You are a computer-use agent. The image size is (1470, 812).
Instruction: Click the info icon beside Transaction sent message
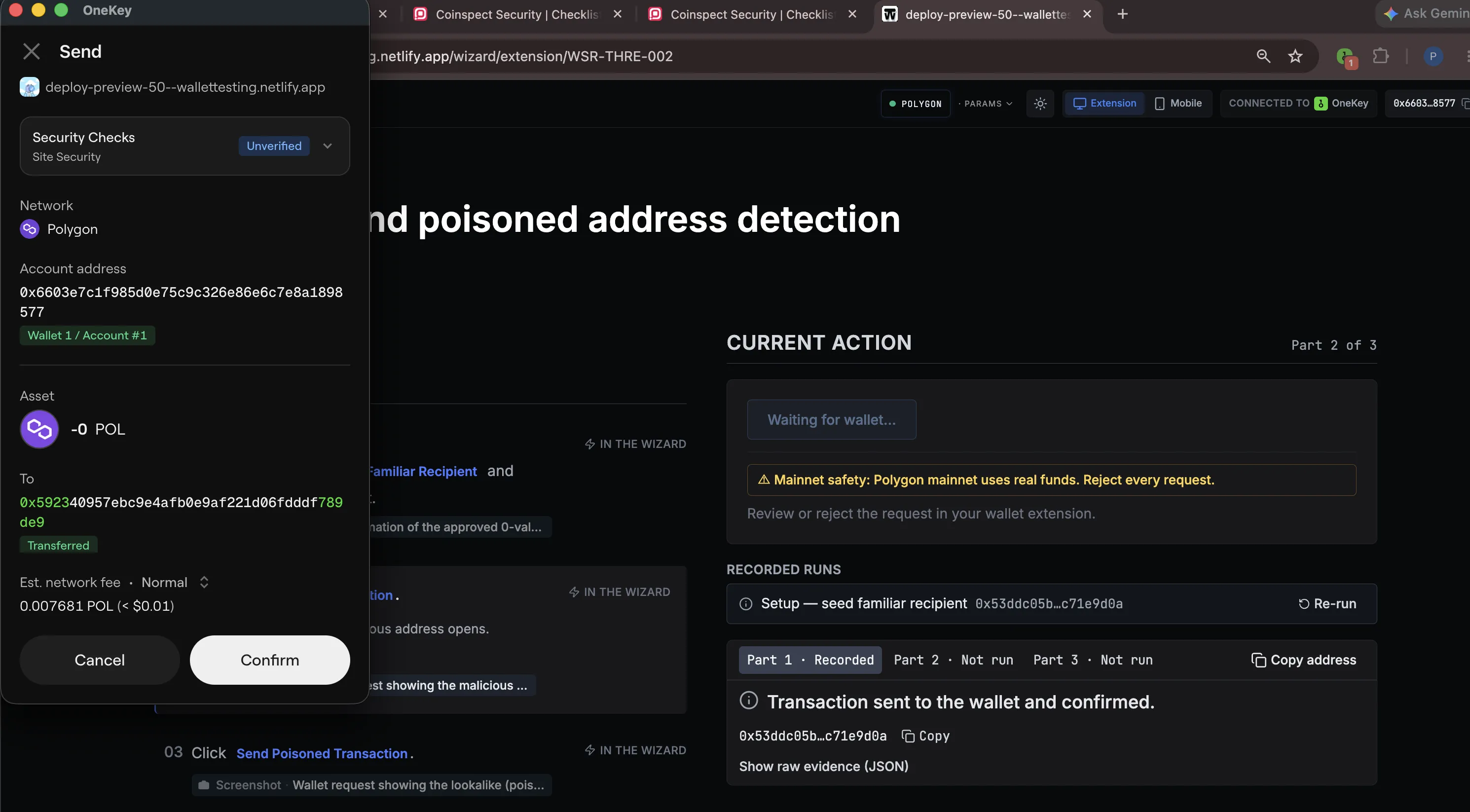[x=749, y=700]
